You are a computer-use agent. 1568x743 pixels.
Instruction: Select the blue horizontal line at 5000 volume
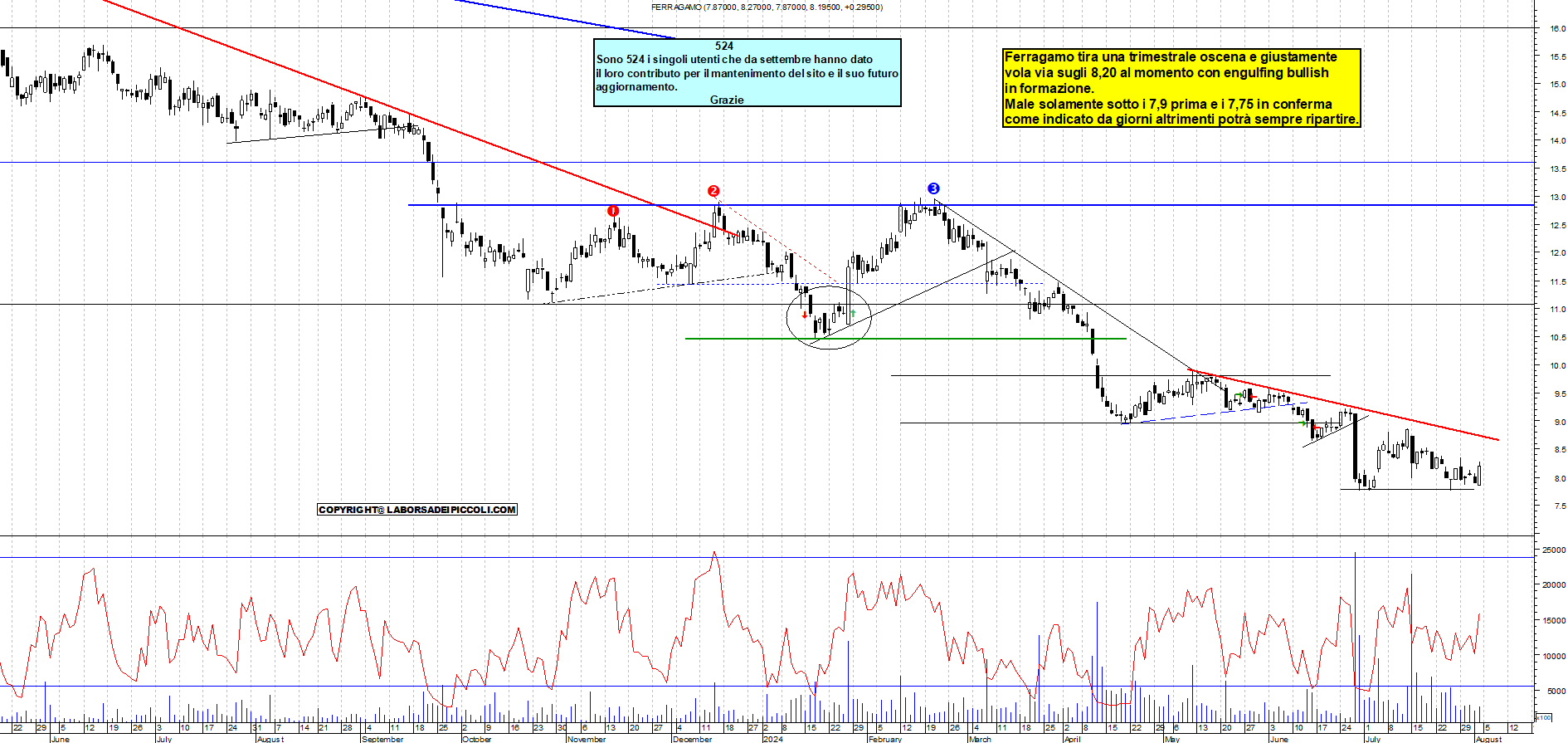tap(767, 686)
